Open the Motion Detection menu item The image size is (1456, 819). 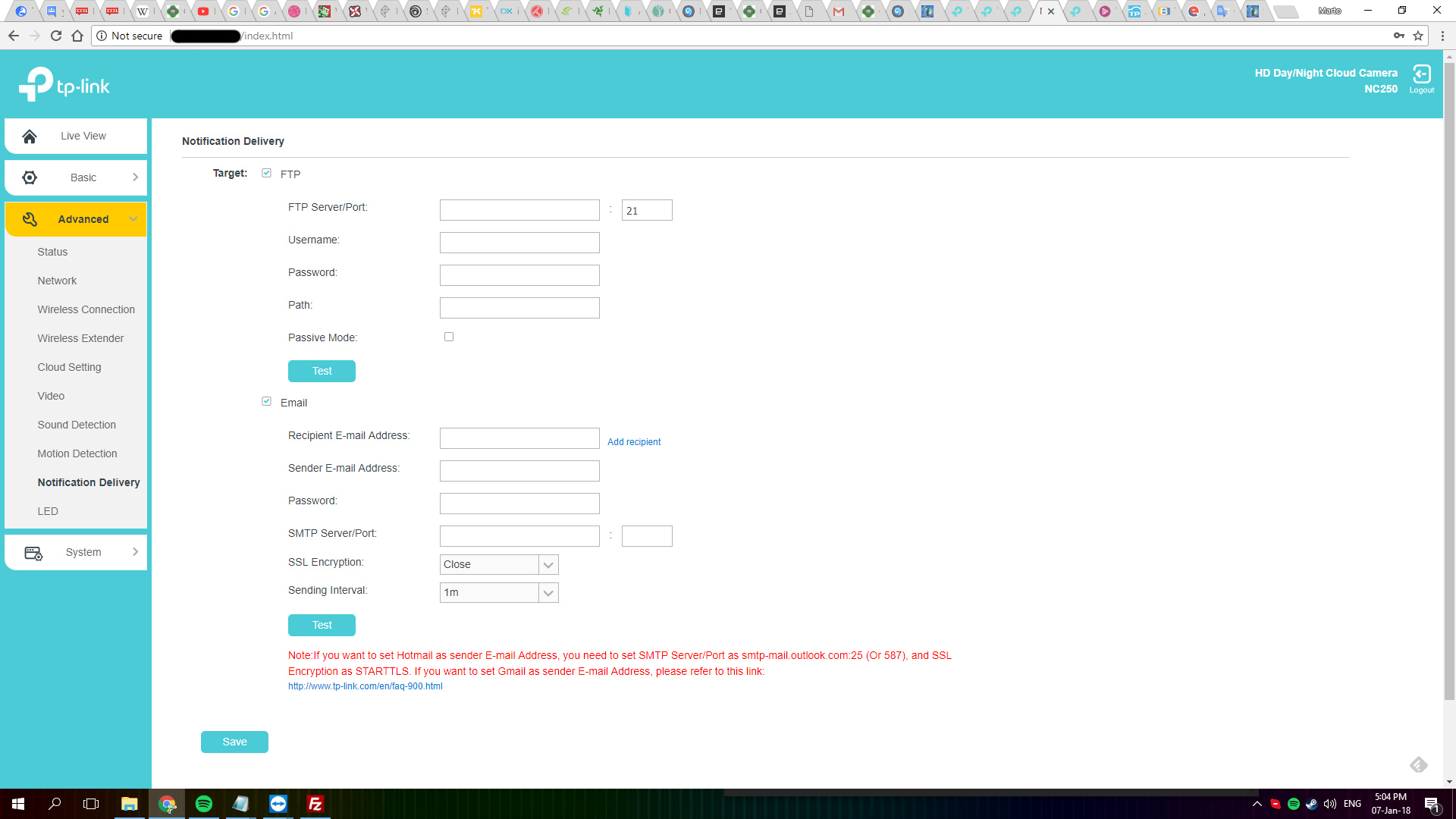[x=77, y=453]
